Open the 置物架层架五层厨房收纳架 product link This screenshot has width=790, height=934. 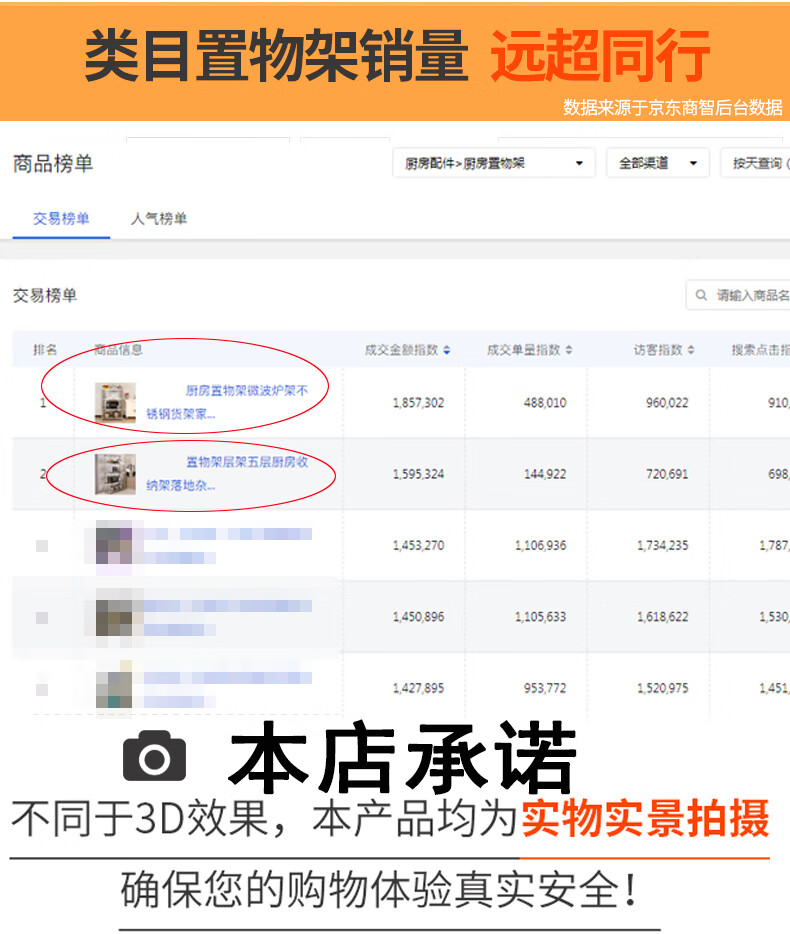click(246, 463)
